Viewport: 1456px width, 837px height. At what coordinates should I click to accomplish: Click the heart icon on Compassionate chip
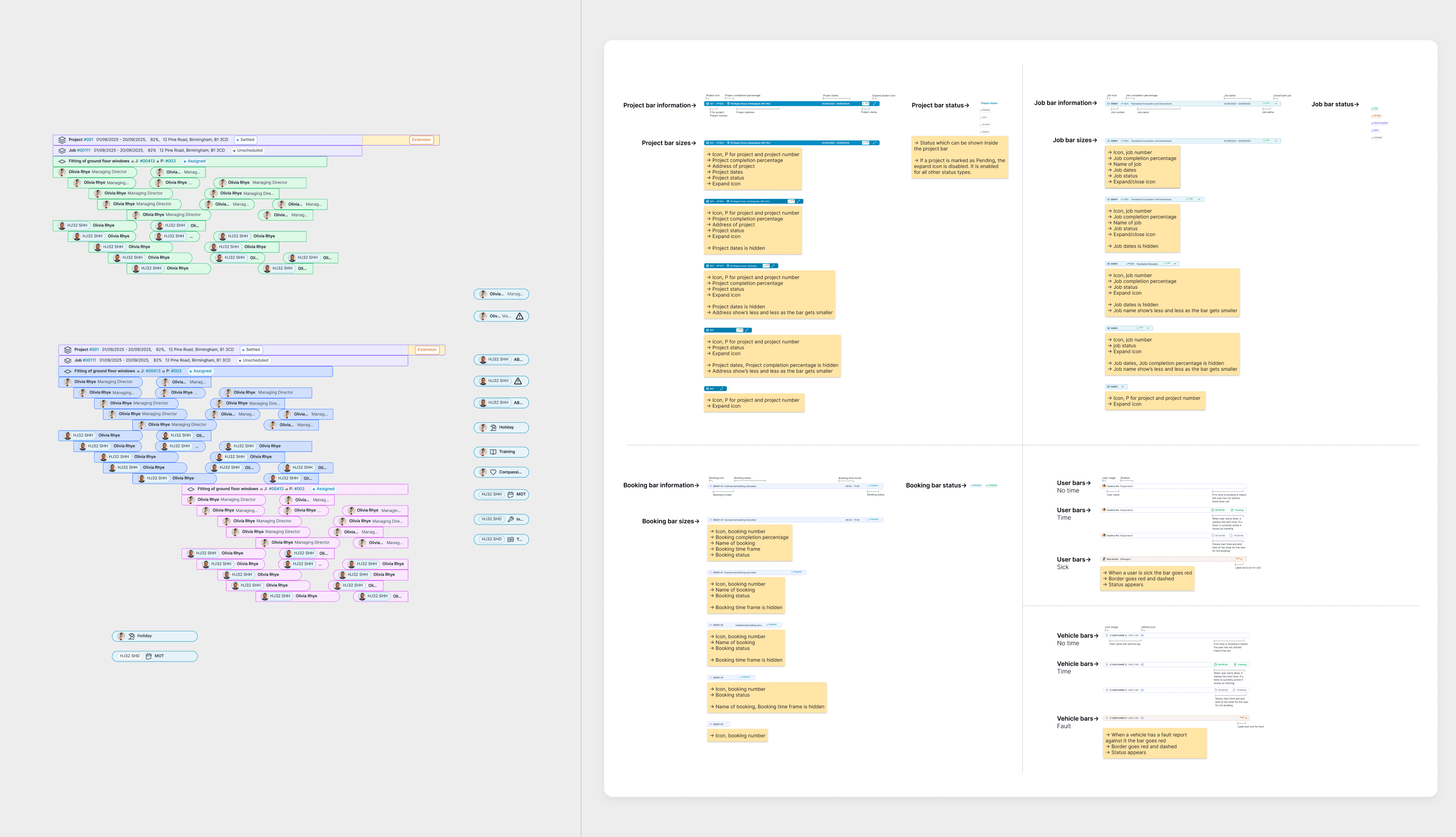click(493, 472)
